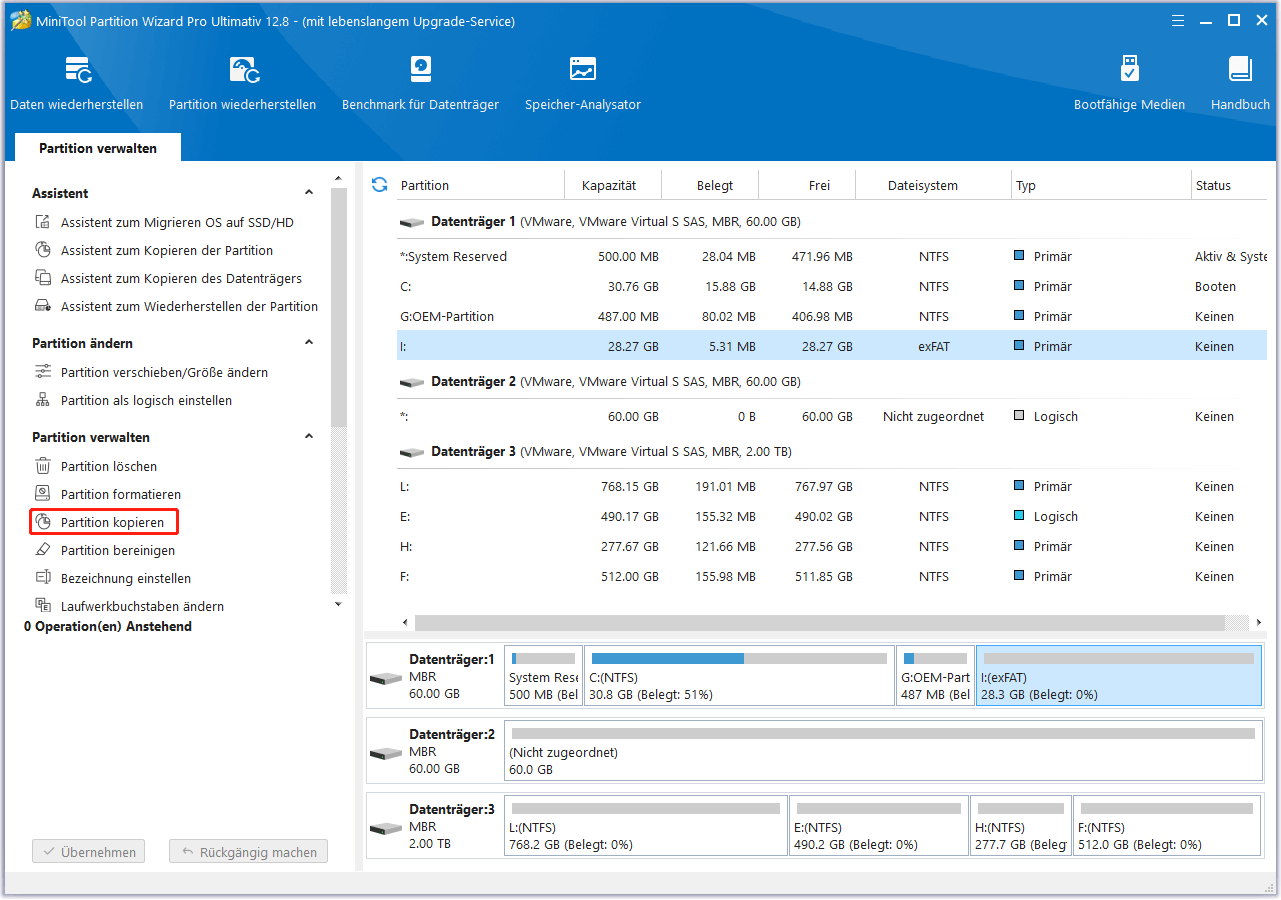The width and height of the screenshot is (1281, 900).
Task: Choose Partition als logisch einstellen
Action: pyautogui.click(x=133, y=401)
